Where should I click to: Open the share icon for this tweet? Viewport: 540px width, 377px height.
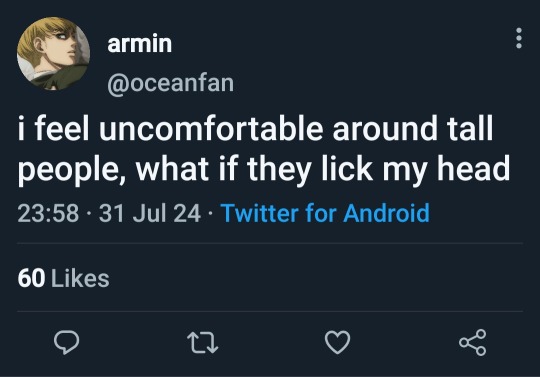pyautogui.click(x=472, y=342)
